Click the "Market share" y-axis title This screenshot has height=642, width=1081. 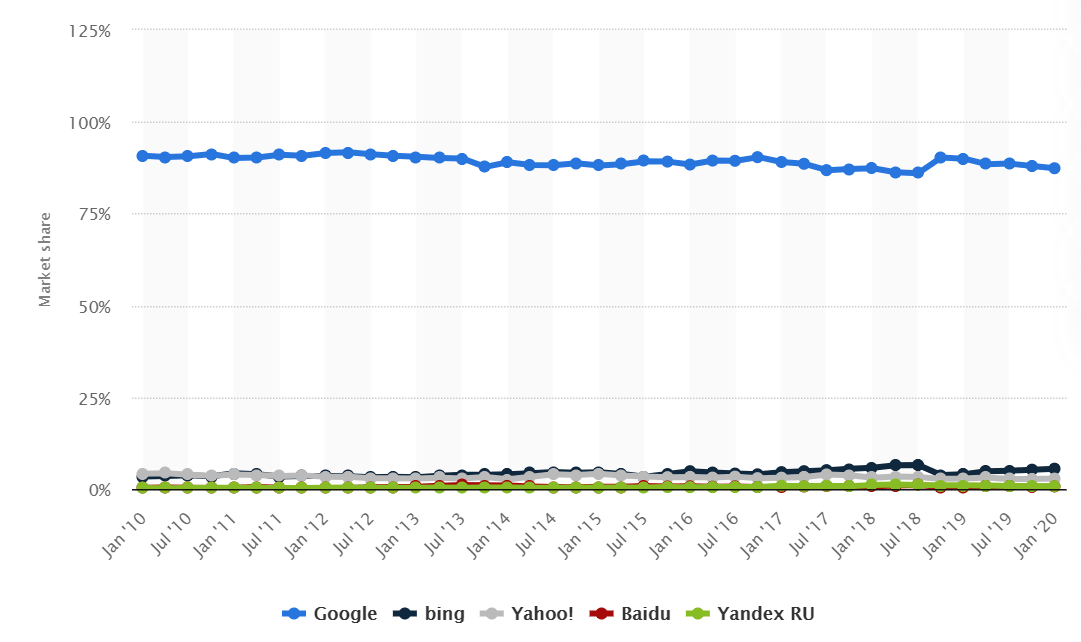click(x=45, y=261)
